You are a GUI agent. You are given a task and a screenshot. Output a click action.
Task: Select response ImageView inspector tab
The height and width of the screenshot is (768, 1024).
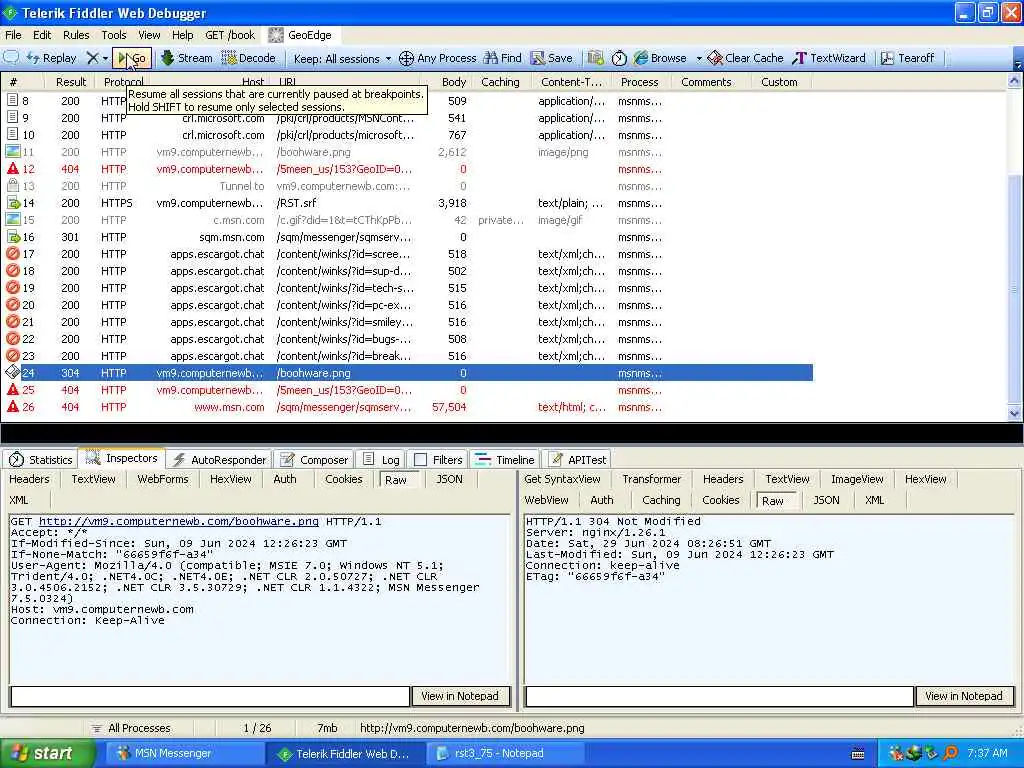coord(857,479)
